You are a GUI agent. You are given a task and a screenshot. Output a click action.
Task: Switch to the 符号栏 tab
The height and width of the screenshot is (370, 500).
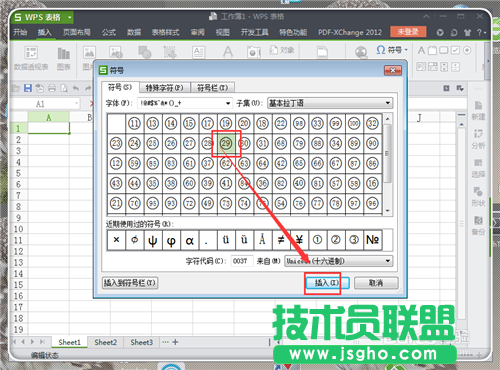tap(212, 88)
